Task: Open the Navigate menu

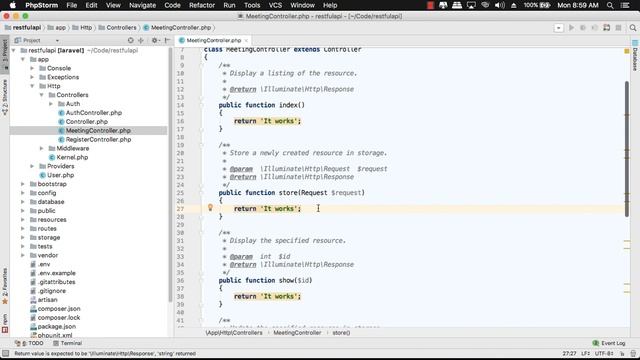Action: (142, 5)
